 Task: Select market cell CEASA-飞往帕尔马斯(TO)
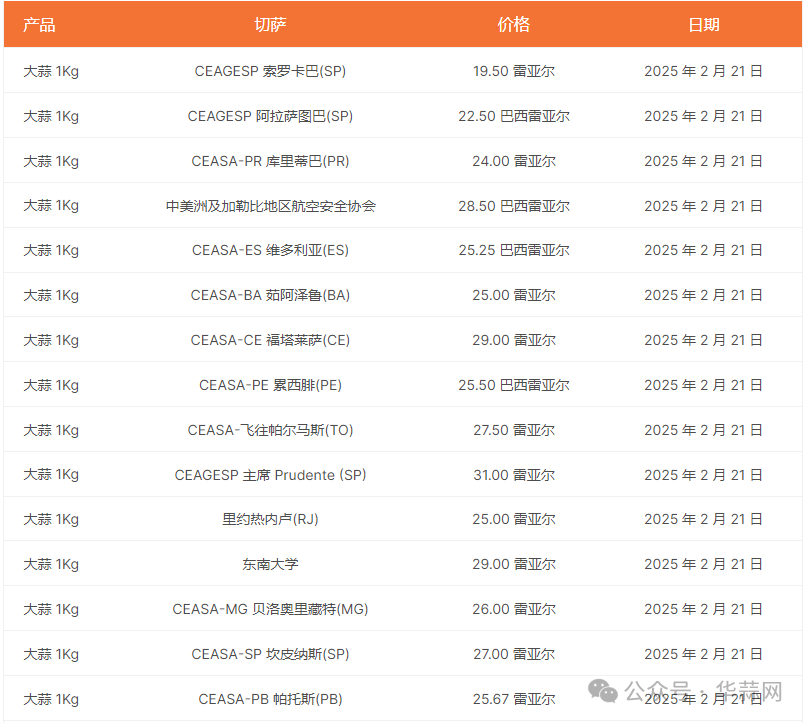click(x=270, y=430)
